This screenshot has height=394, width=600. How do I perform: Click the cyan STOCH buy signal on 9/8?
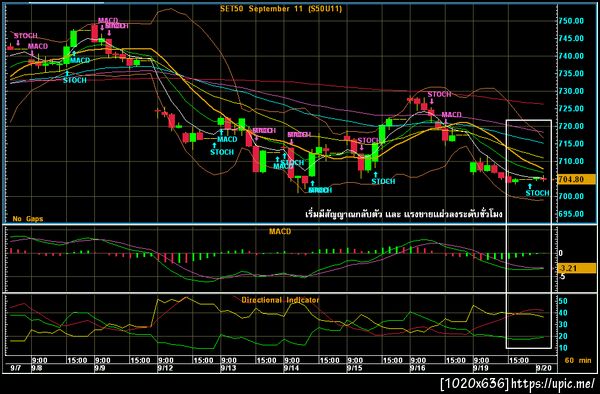click(75, 80)
